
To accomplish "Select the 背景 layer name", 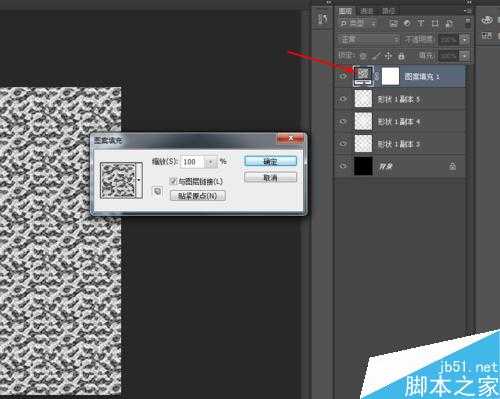I will pos(386,166).
